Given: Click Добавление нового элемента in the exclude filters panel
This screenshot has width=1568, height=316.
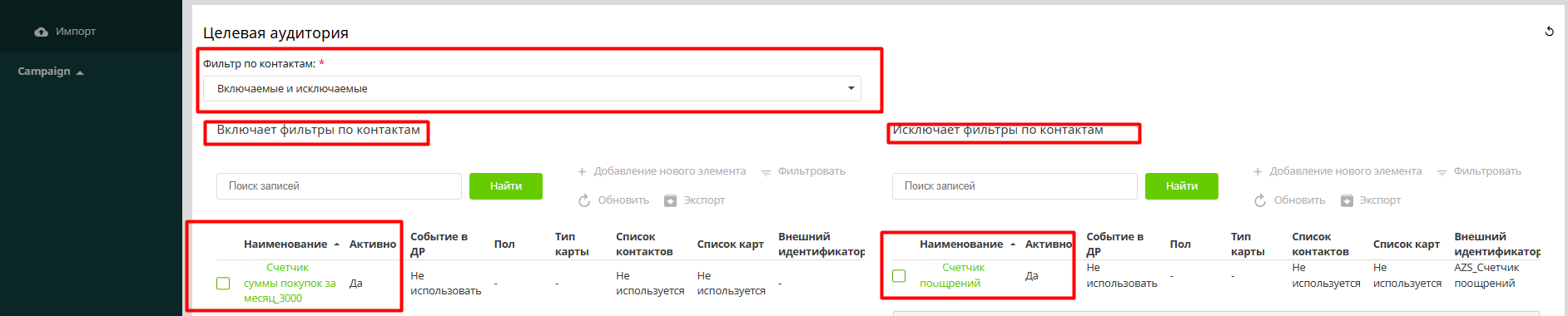Looking at the screenshot, I should pos(1346,171).
